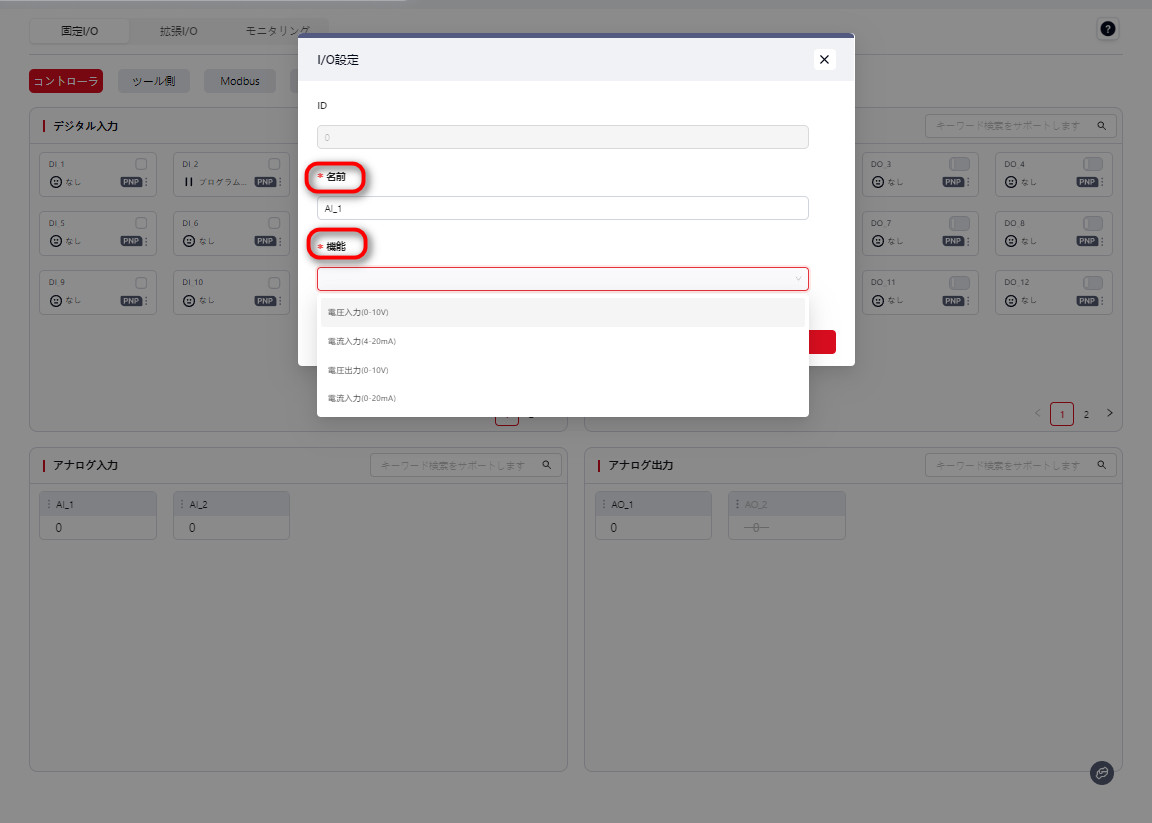Open the DI 1 three-dot menu
1152x823 pixels.
point(146,183)
